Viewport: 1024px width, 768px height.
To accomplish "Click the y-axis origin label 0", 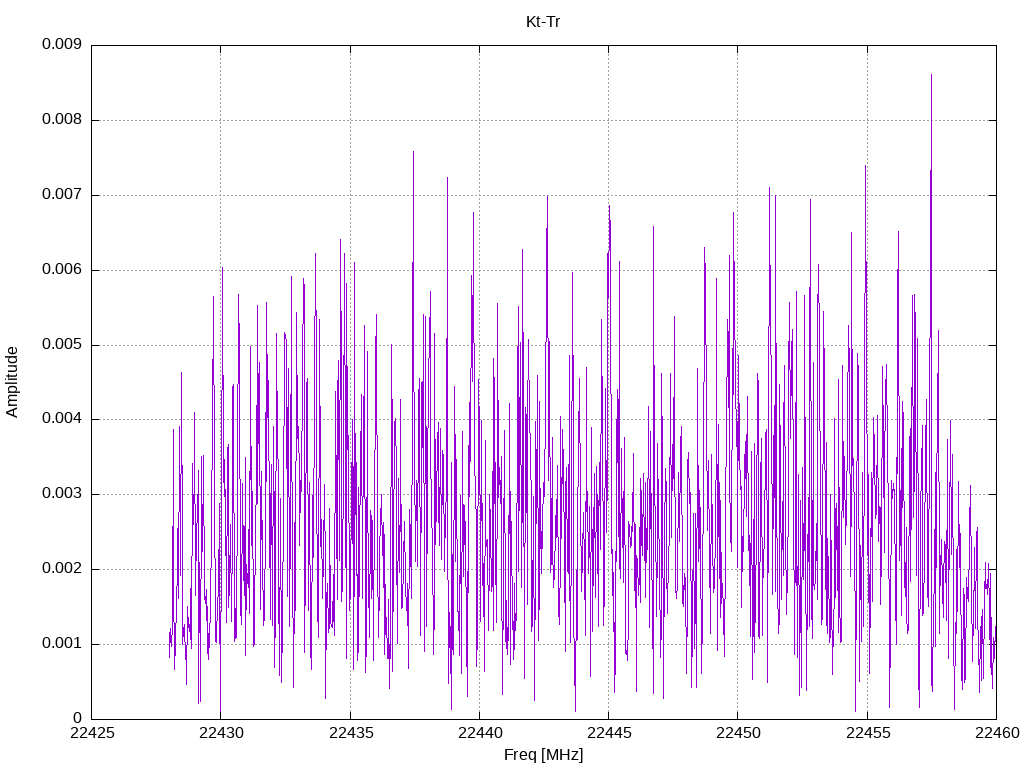I will 78,718.
